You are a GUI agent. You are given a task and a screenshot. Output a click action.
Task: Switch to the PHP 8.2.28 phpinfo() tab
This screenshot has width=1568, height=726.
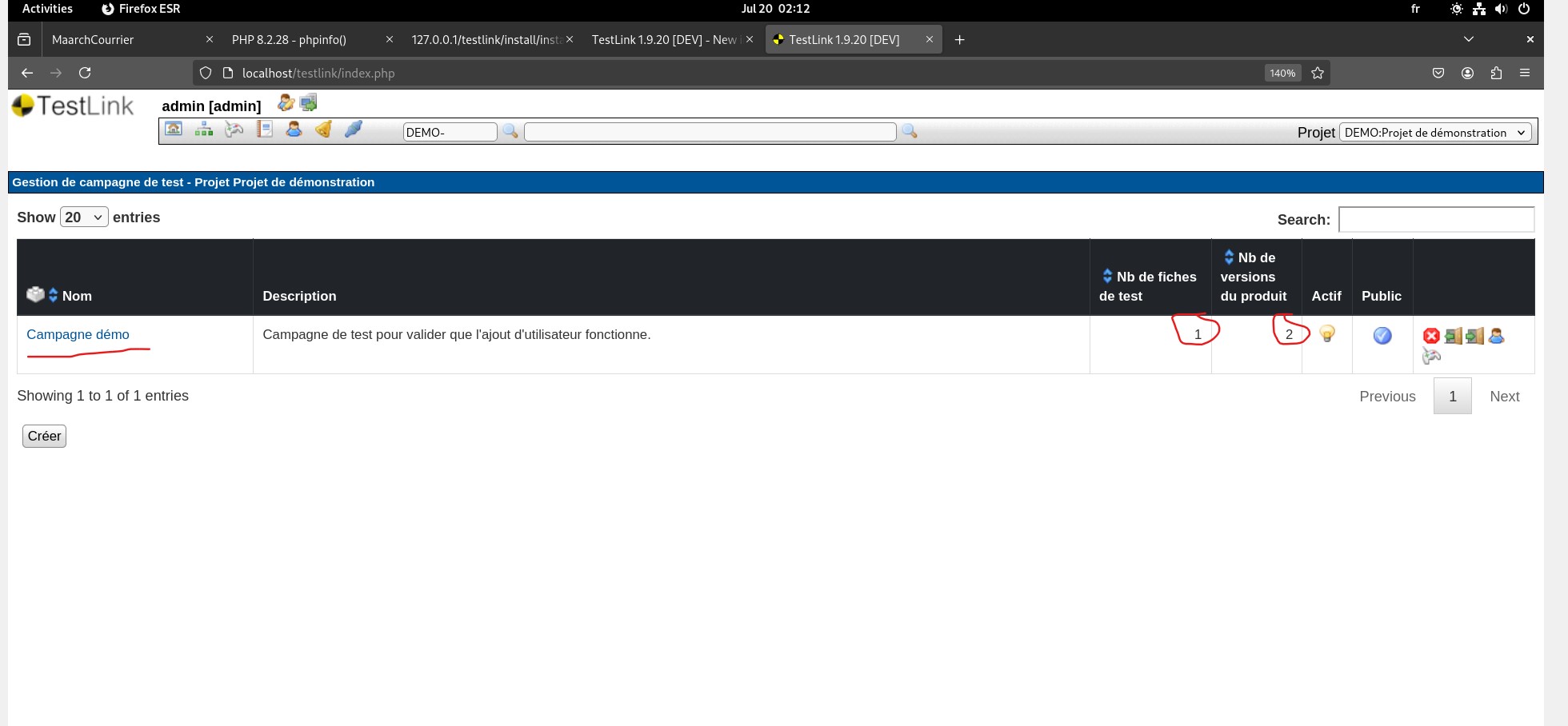300,40
